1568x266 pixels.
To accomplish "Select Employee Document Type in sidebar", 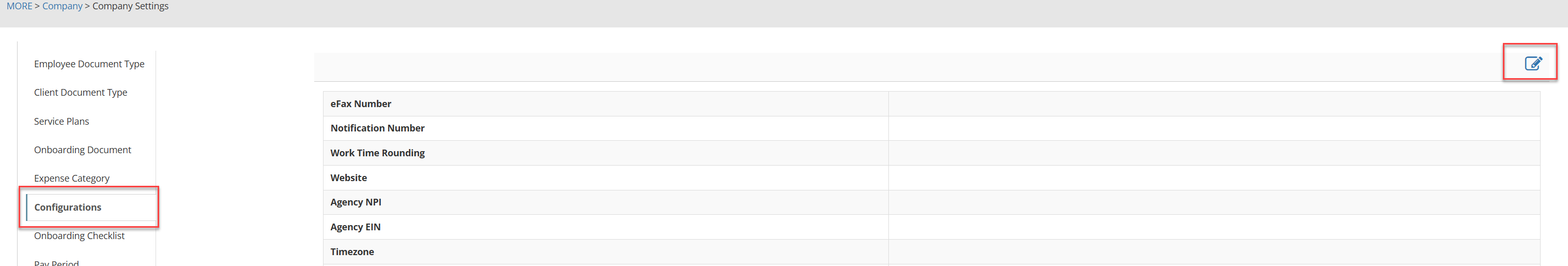I will [89, 64].
